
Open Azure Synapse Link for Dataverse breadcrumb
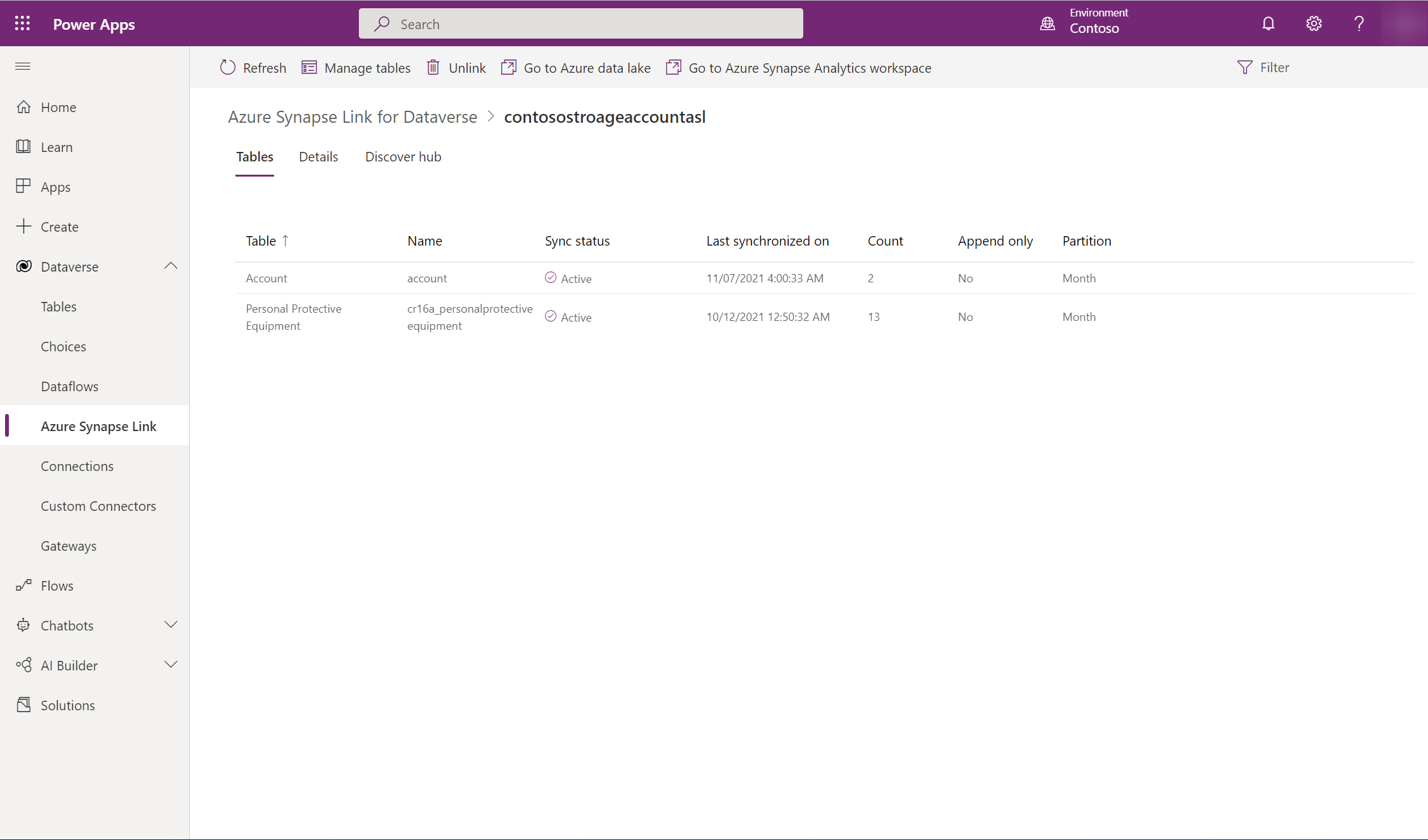click(352, 116)
